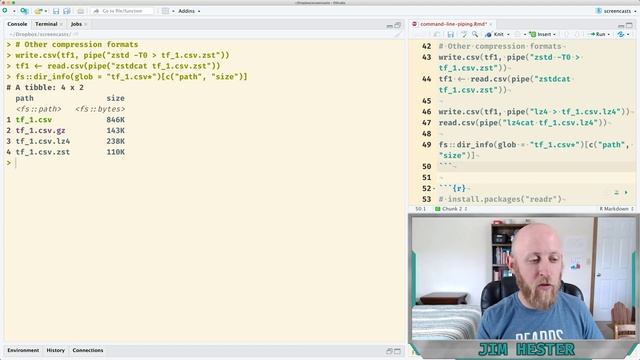Click the show in new window icon
Viewport: 640px width, 360px height.
[437, 35]
